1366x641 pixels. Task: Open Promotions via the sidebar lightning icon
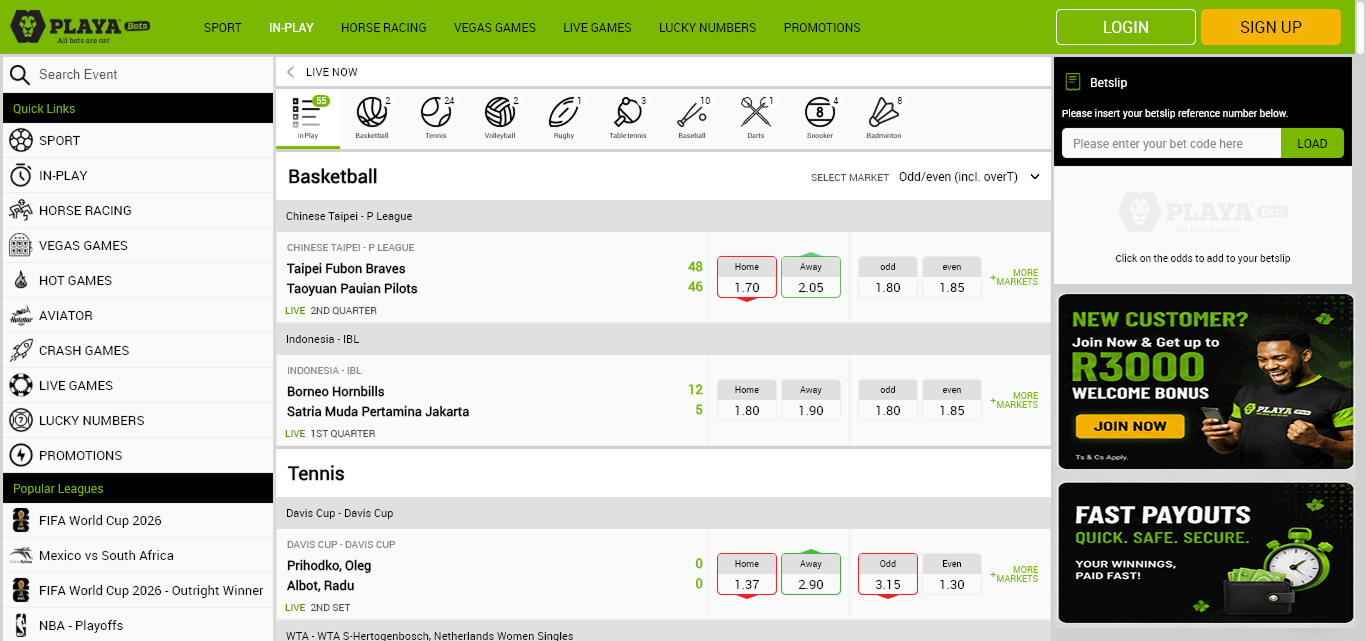(20, 455)
